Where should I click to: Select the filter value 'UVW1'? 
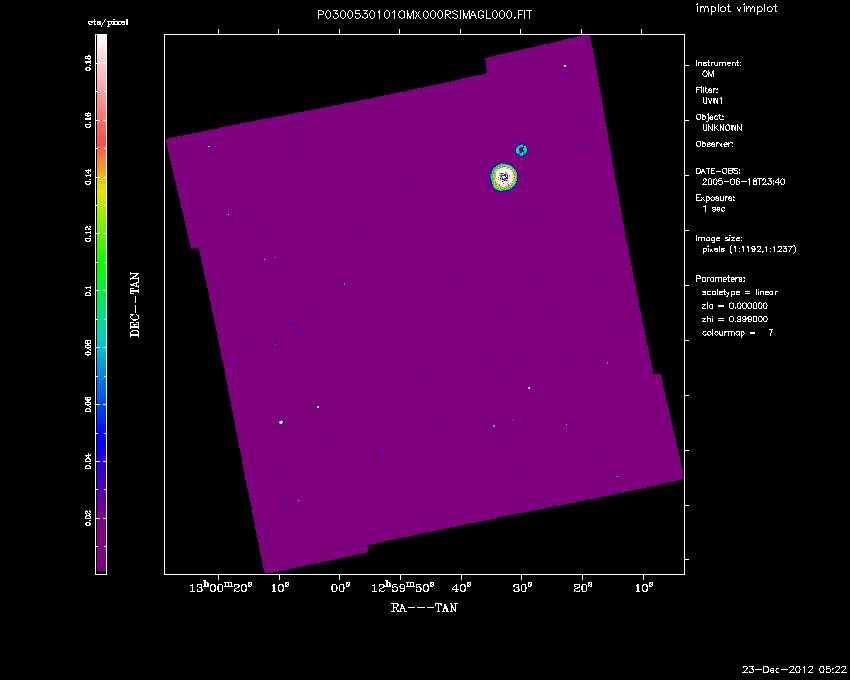click(x=712, y=101)
